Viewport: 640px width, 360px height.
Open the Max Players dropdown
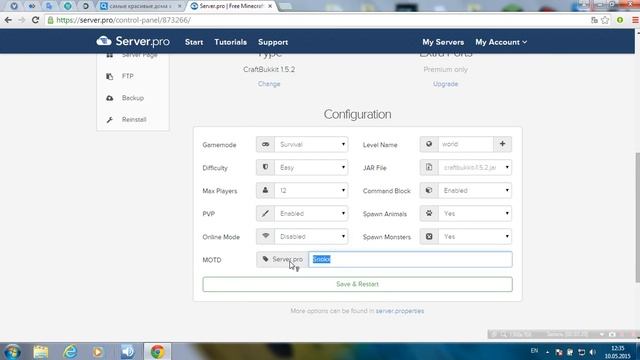[311, 191]
